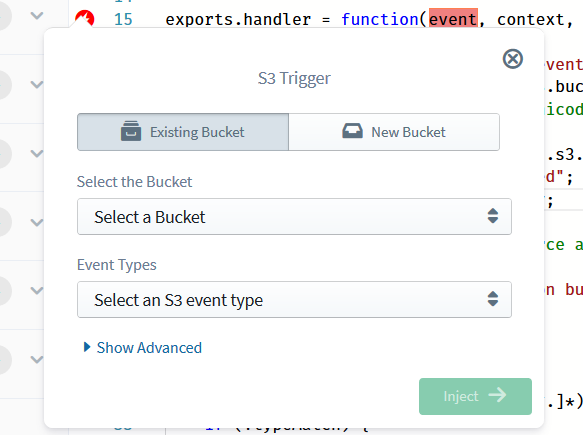Switch to the Existing Bucket tab

pyautogui.click(x=183, y=132)
